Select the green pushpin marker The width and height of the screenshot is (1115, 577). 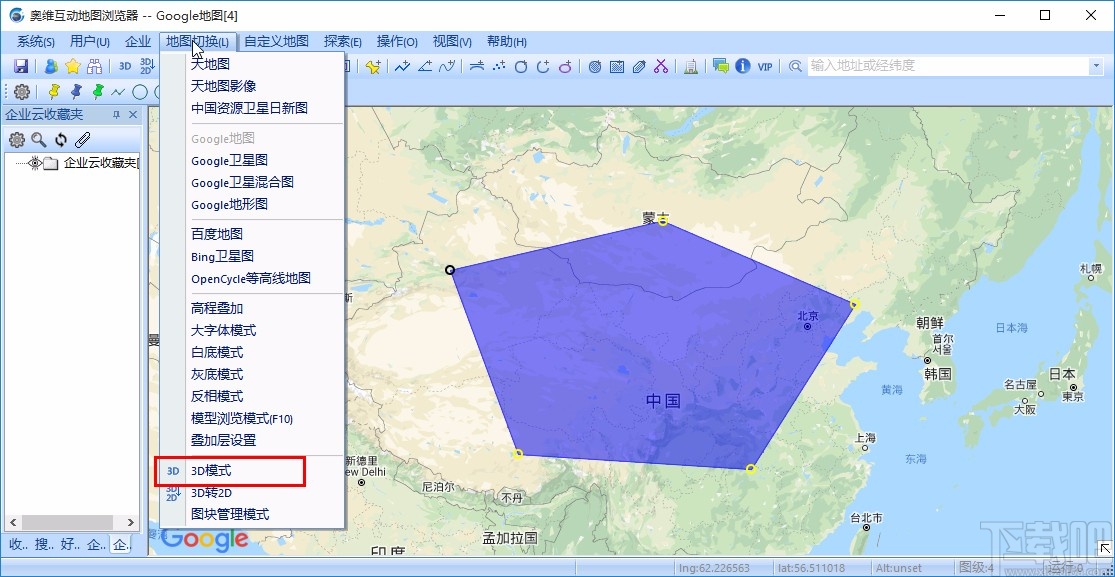(98, 91)
